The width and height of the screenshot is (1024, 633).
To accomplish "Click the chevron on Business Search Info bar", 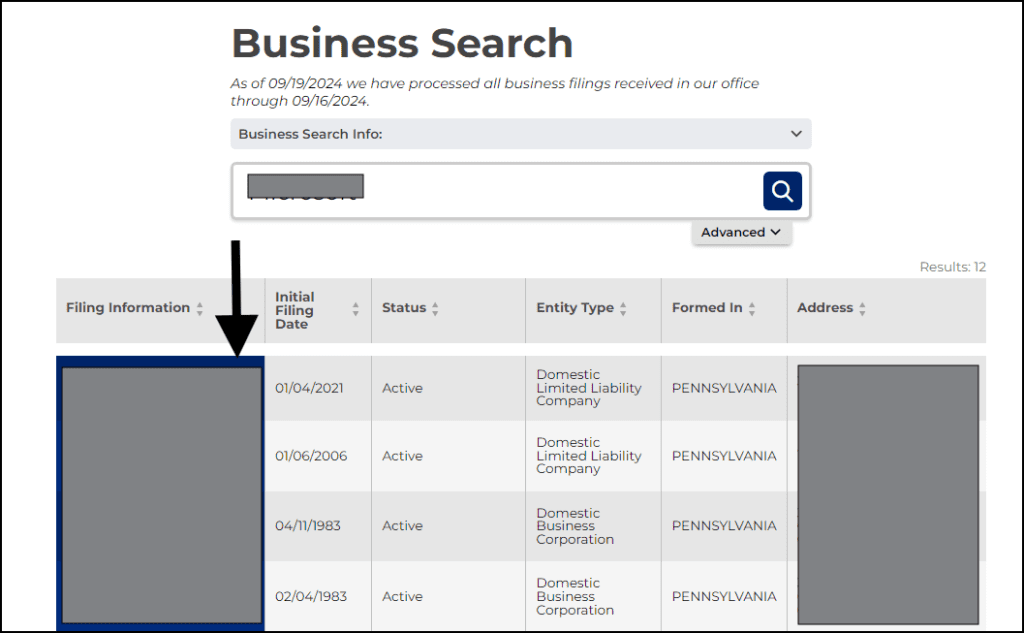I will (x=796, y=133).
